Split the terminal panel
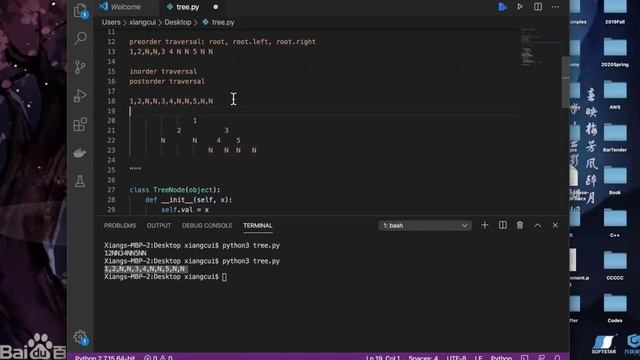This screenshot has height=360, width=640. (x=502, y=225)
